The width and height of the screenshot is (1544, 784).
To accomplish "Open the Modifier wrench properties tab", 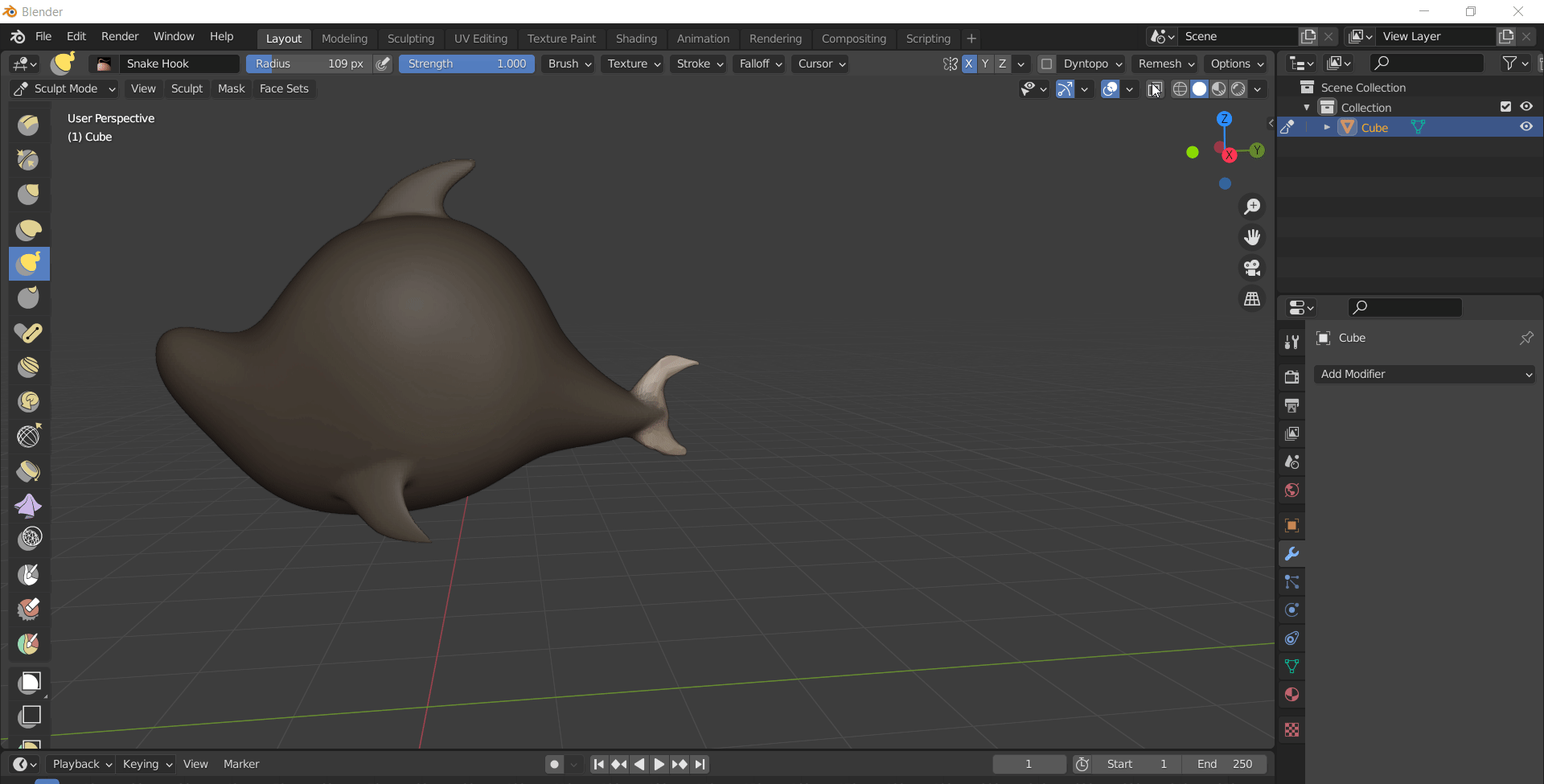I will 1291,554.
